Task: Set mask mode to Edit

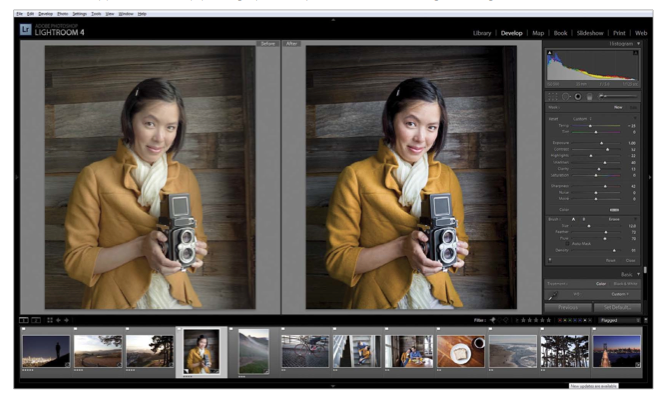Action: click(x=633, y=107)
